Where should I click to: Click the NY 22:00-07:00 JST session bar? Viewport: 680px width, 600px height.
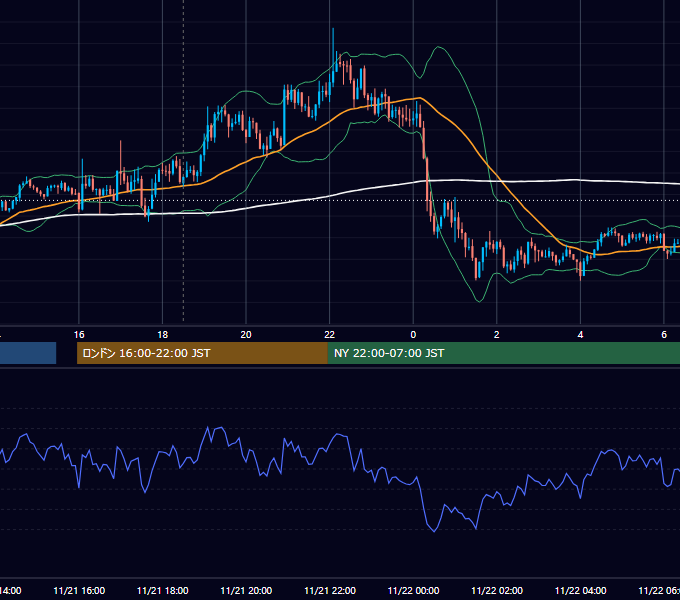coord(503,353)
